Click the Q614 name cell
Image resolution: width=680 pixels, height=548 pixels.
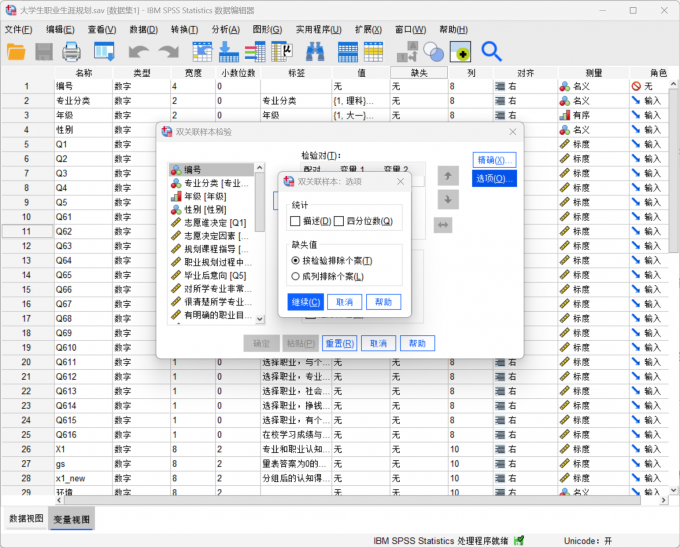pos(83,406)
